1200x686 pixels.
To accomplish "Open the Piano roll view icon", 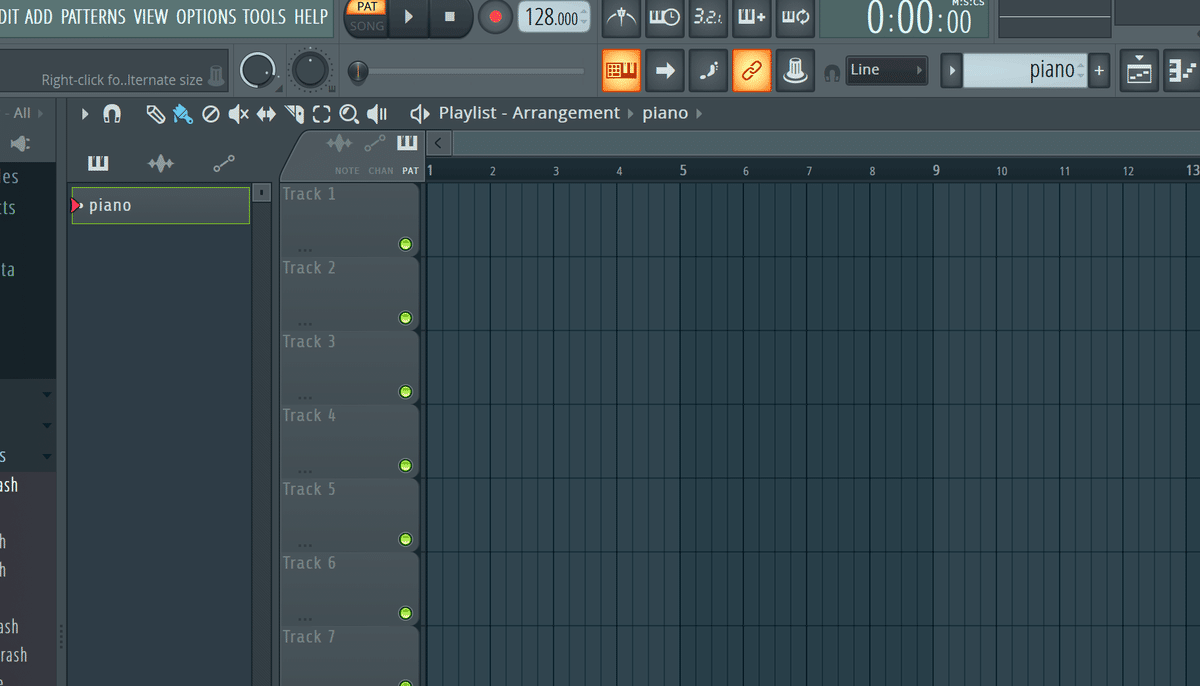I will coord(1182,70).
